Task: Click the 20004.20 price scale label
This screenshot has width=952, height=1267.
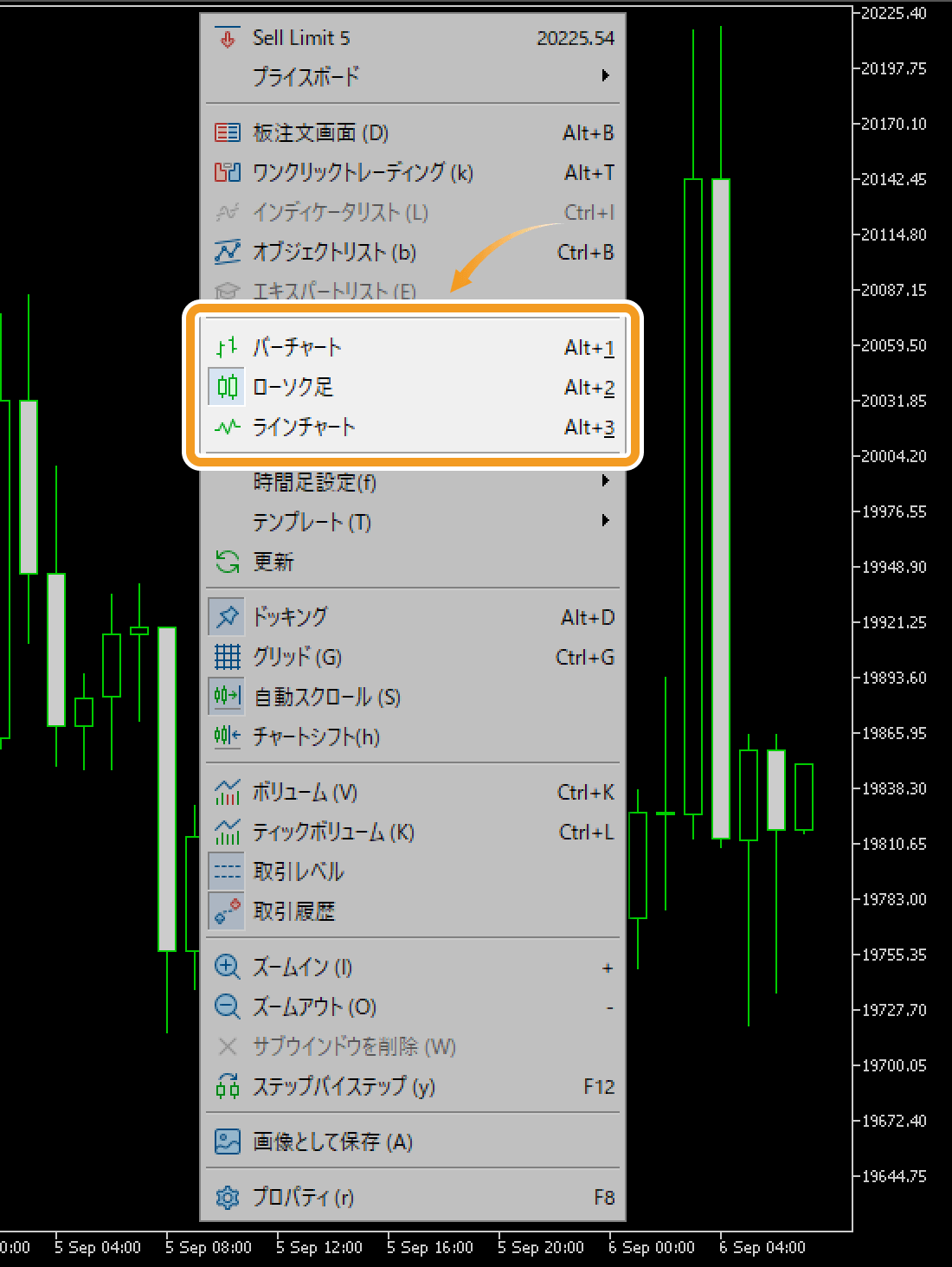Action: 894,456
